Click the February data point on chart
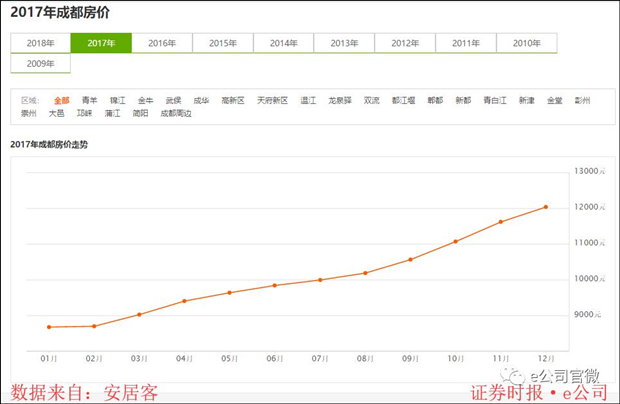Viewport: 620px width, 404px height. 94,326
